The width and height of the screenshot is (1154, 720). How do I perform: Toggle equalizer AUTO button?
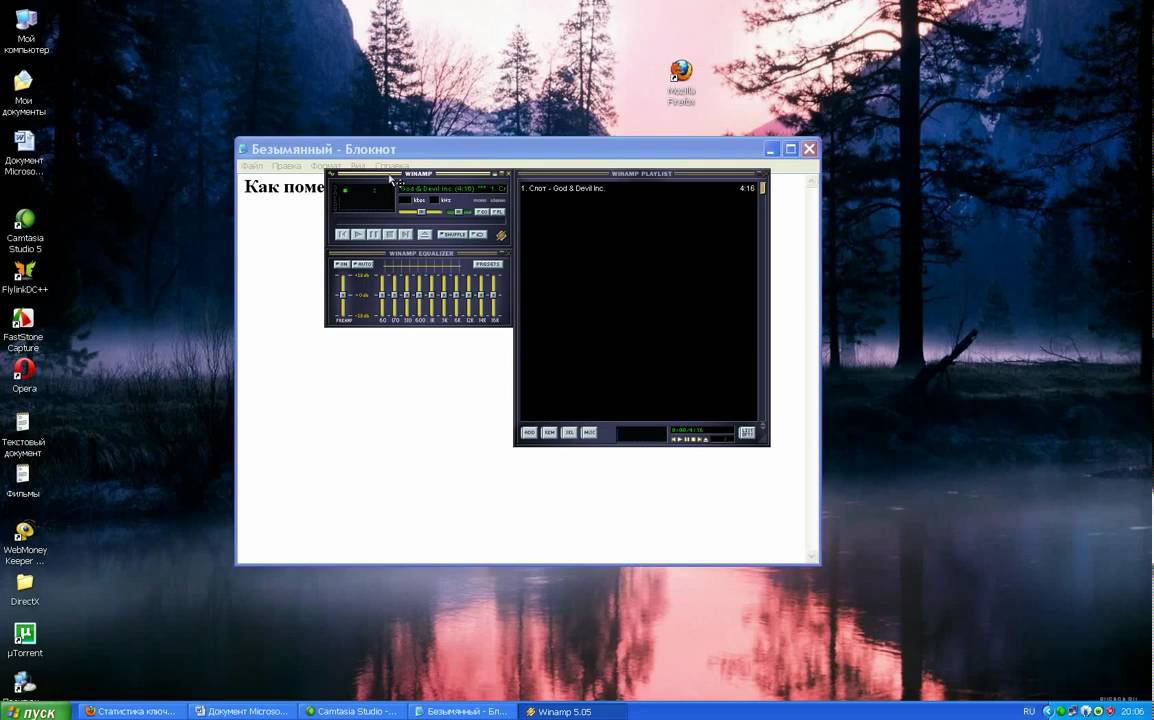(x=363, y=264)
